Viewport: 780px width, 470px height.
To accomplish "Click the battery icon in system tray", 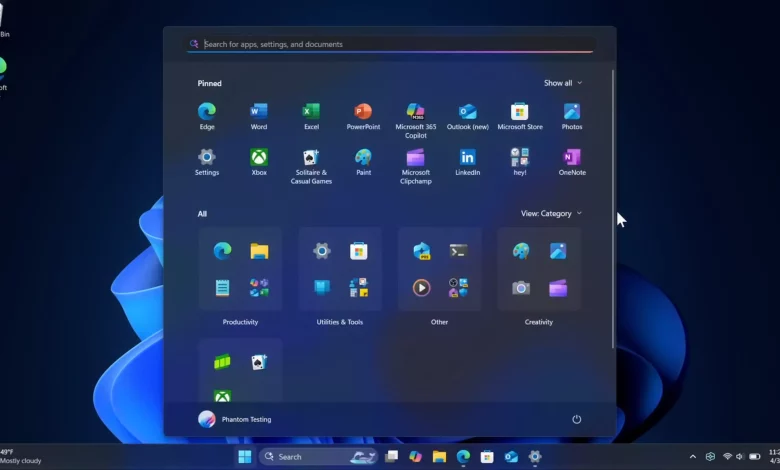I will pyautogui.click(x=755, y=456).
